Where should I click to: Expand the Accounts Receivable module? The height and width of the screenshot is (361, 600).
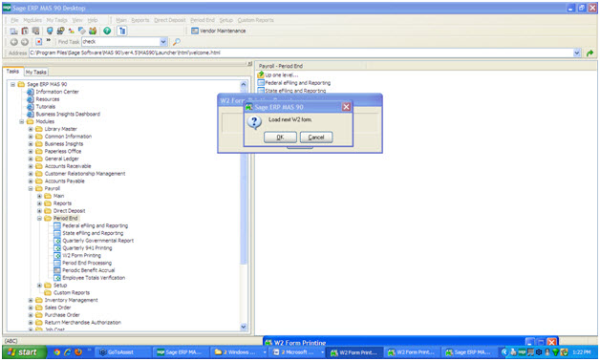31,166
